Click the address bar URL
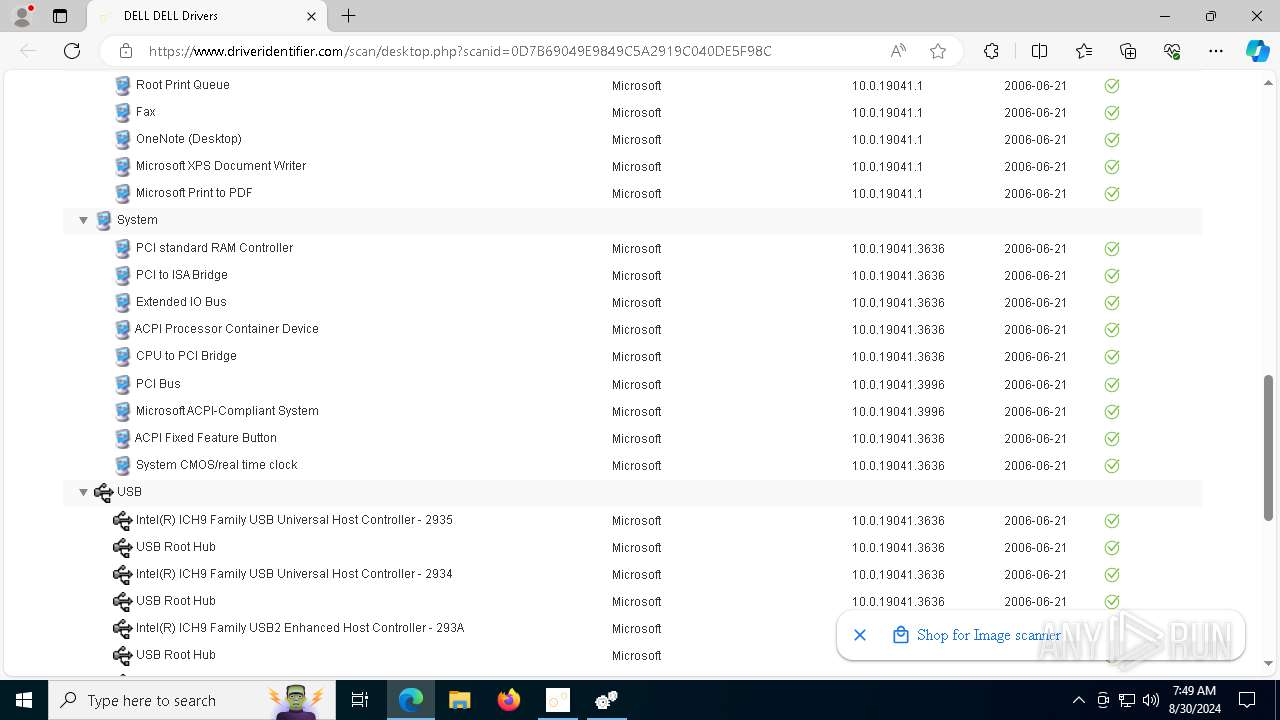This screenshot has width=1280, height=720. tap(460, 51)
